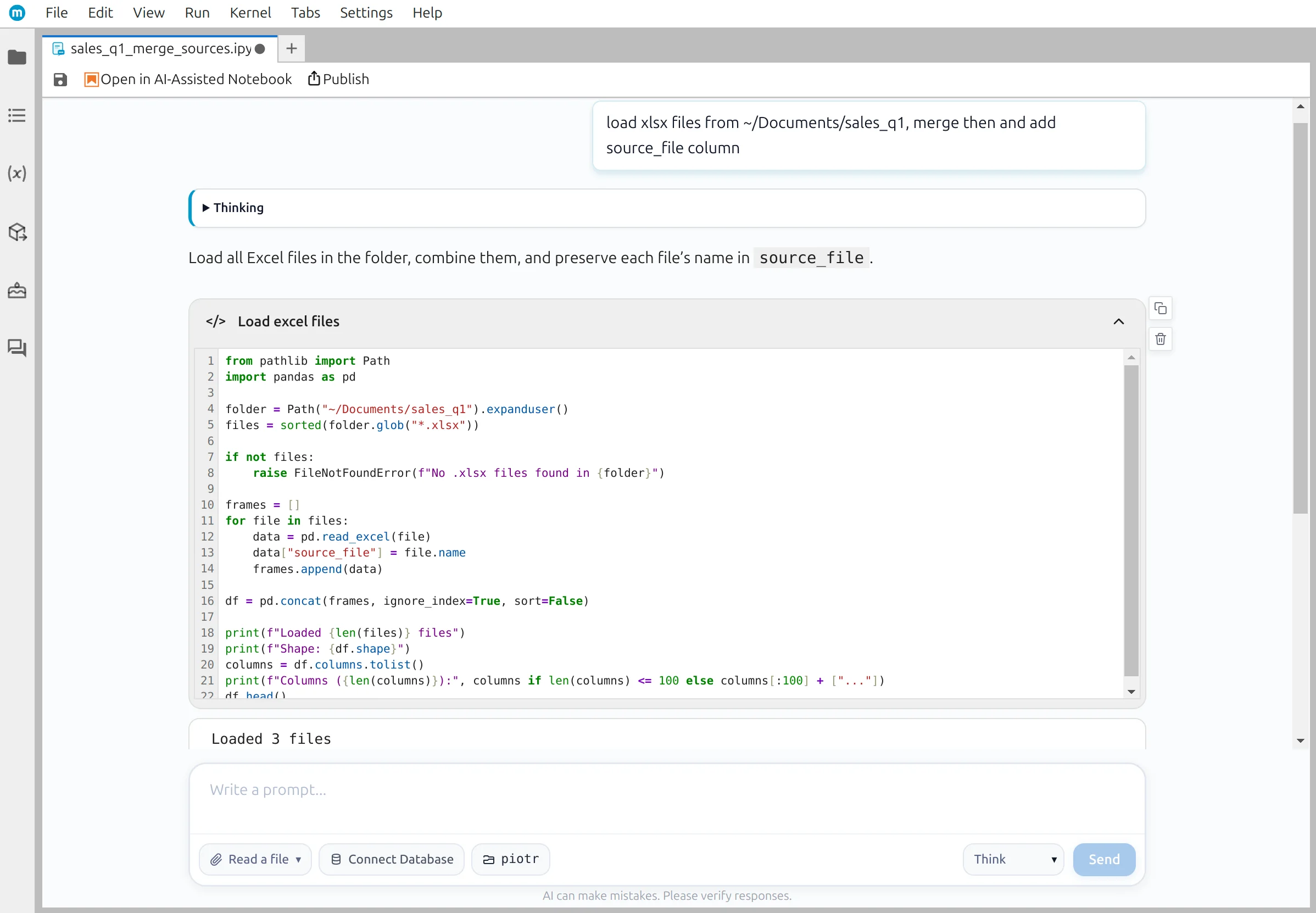Viewport: 1316px width, 913px height.
Task: Open the File menu
Action: (x=57, y=13)
